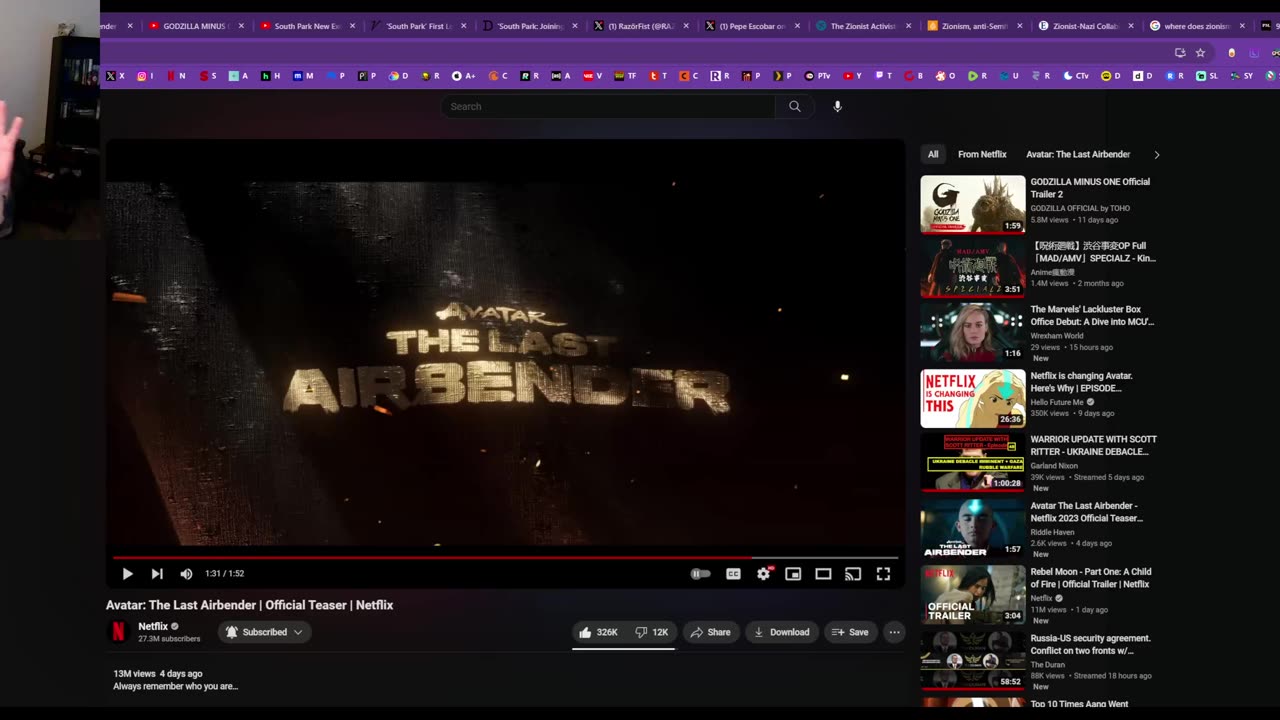The image size is (1280, 720).
Task: Open 'GODZILLA MINUS ONE Official Trailer 2' title
Action: click(x=1090, y=188)
